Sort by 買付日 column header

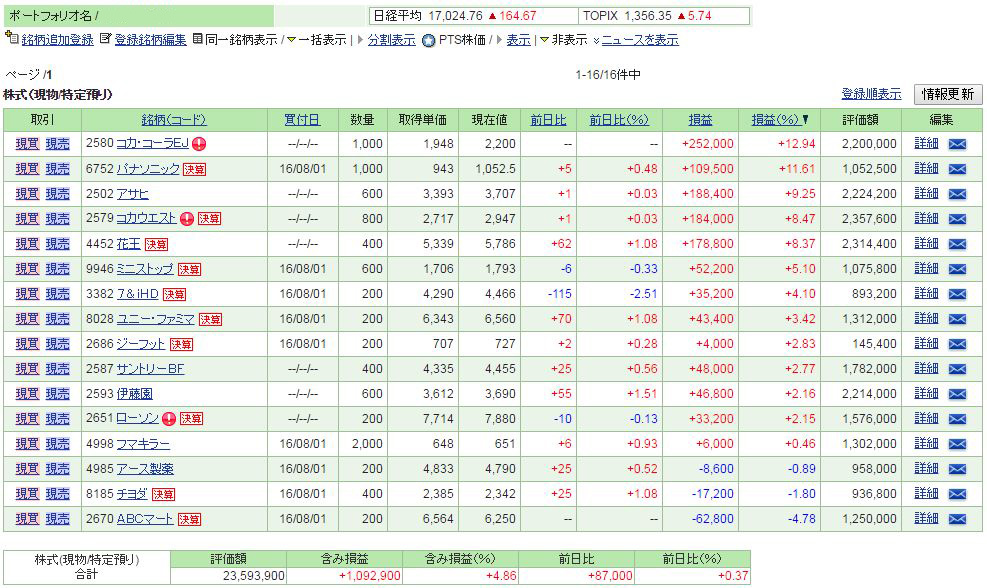(302, 120)
